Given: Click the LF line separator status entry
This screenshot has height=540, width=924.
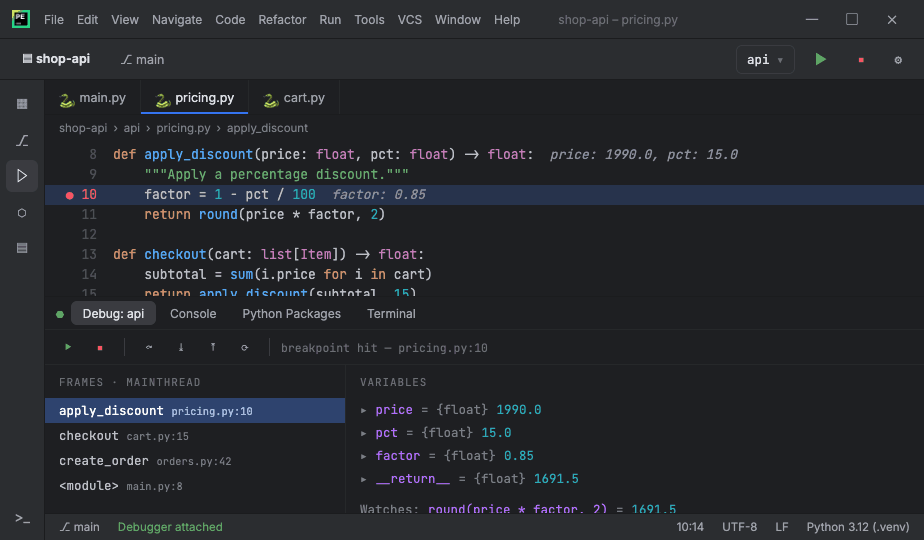Looking at the screenshot, I should click(782, 527).
